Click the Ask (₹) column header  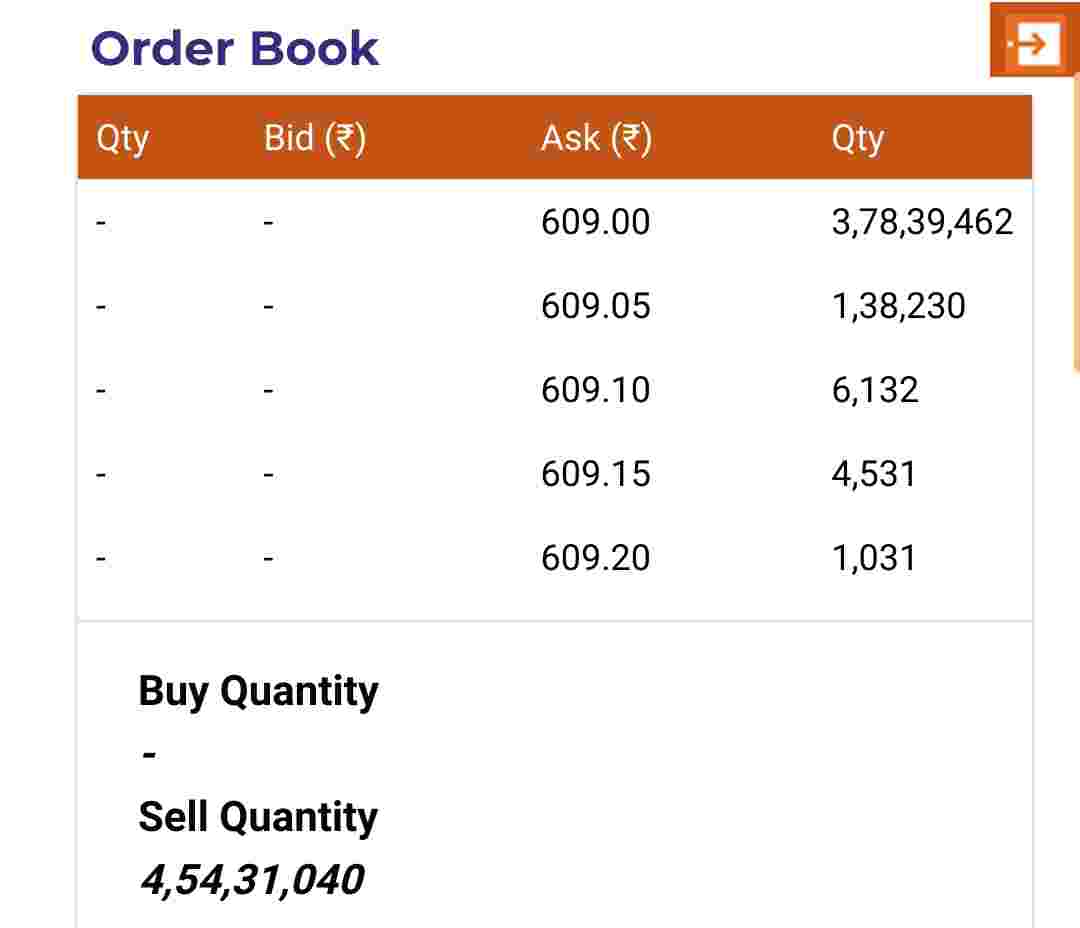pos(596,138)
